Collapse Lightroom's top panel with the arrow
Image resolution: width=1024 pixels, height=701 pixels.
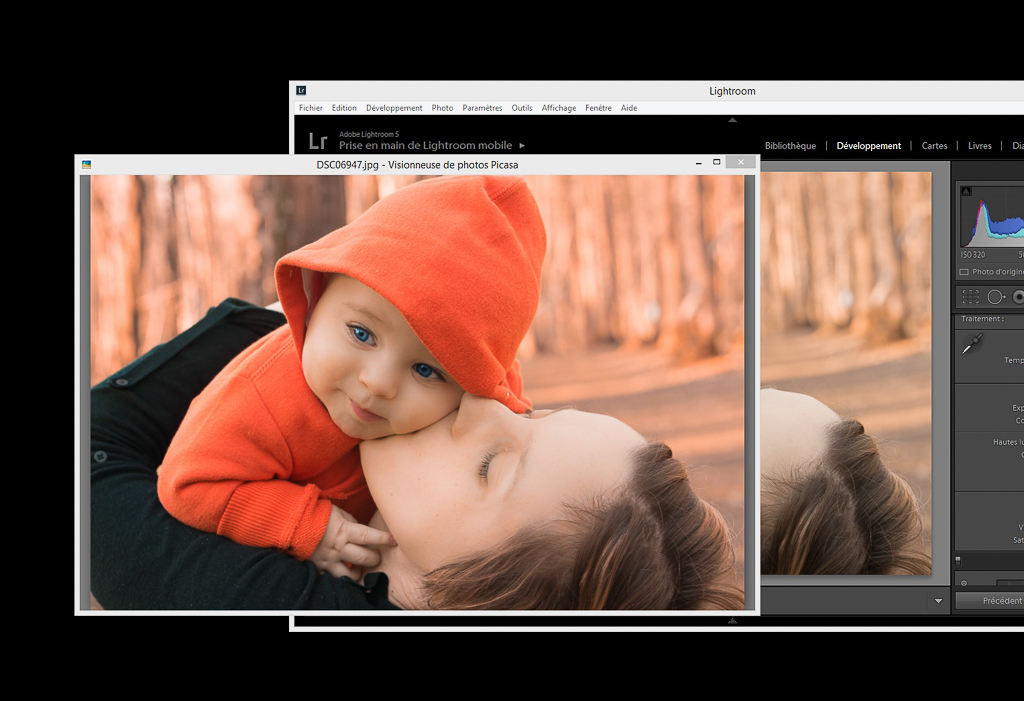coord(732,120)
